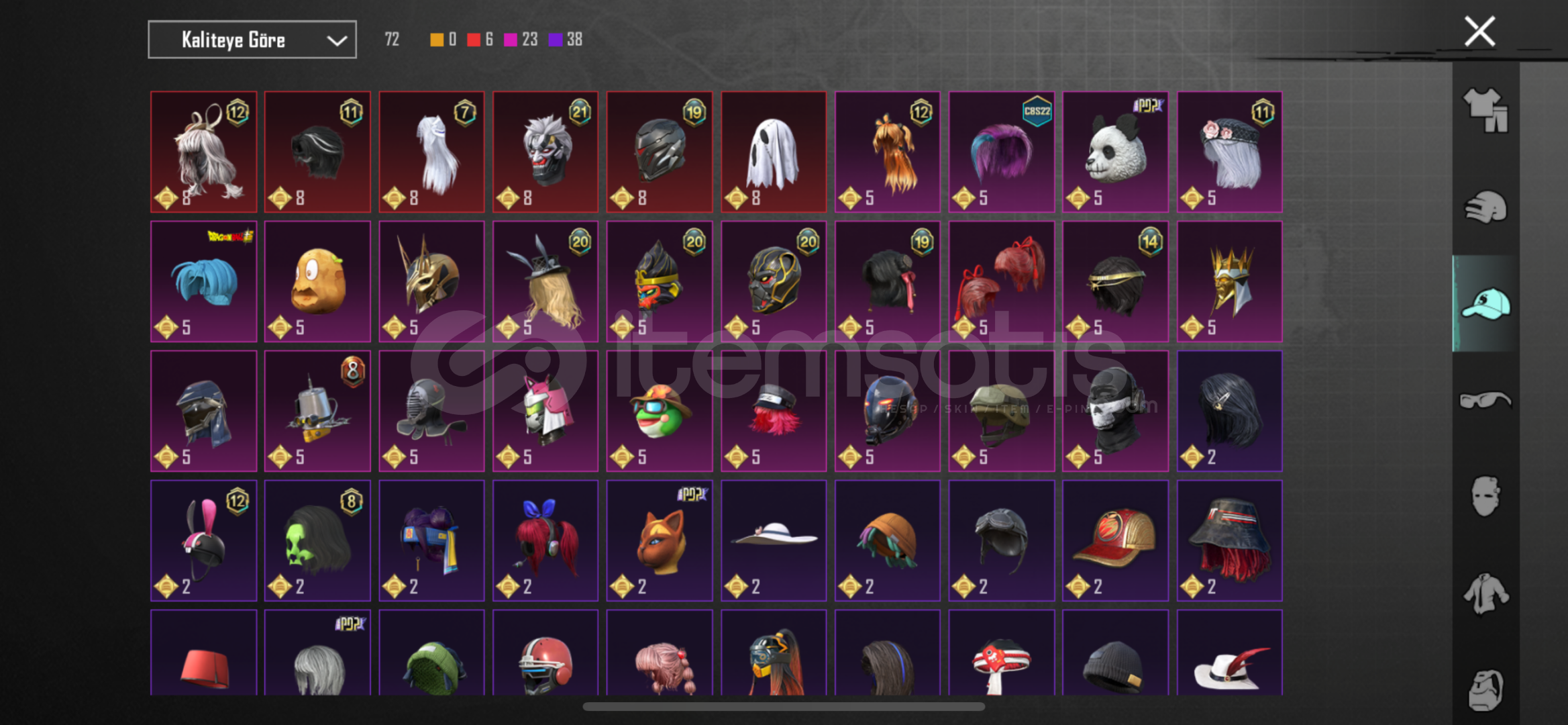Expand the Kaliteye Göre sort dropdown
The height and width of the screenshot is (725, 1568).
click(x=252, y=40)
